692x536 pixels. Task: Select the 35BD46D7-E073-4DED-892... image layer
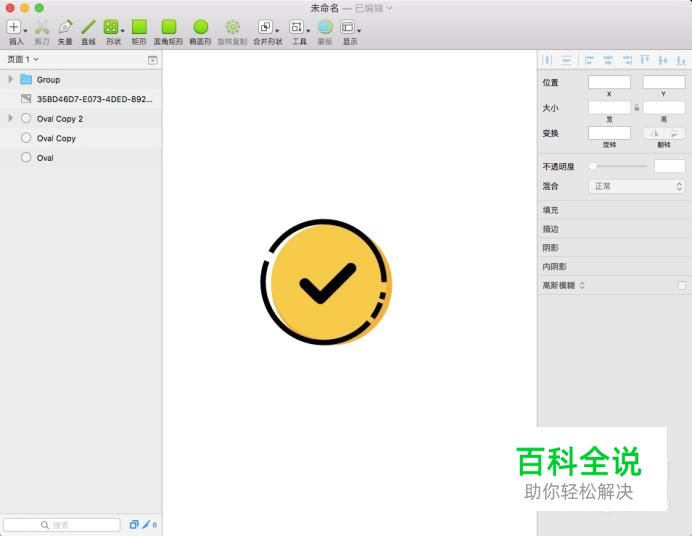tap(81, 99)
